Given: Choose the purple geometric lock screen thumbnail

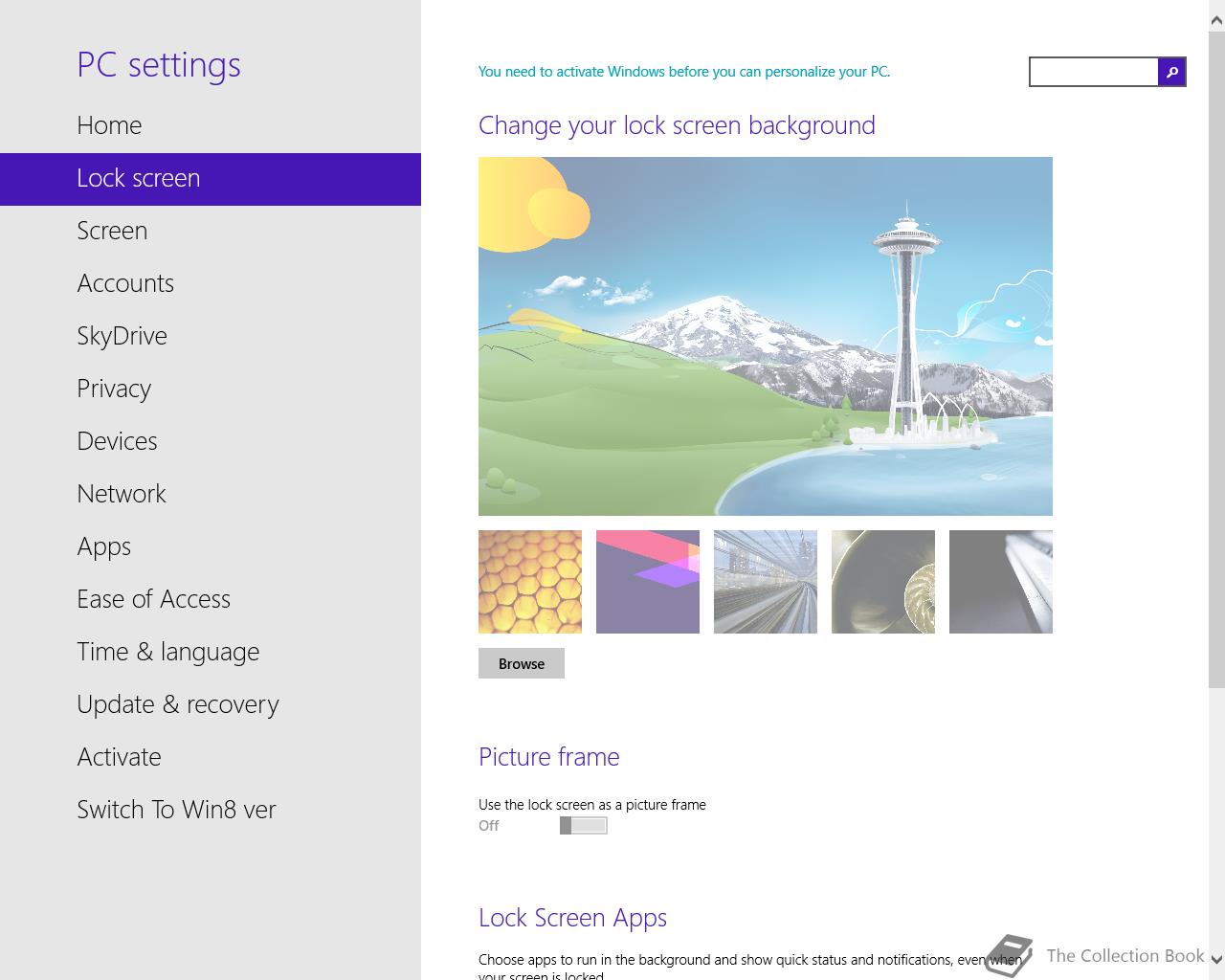Looking at the screenshot, I should click(x=648, y=582).
